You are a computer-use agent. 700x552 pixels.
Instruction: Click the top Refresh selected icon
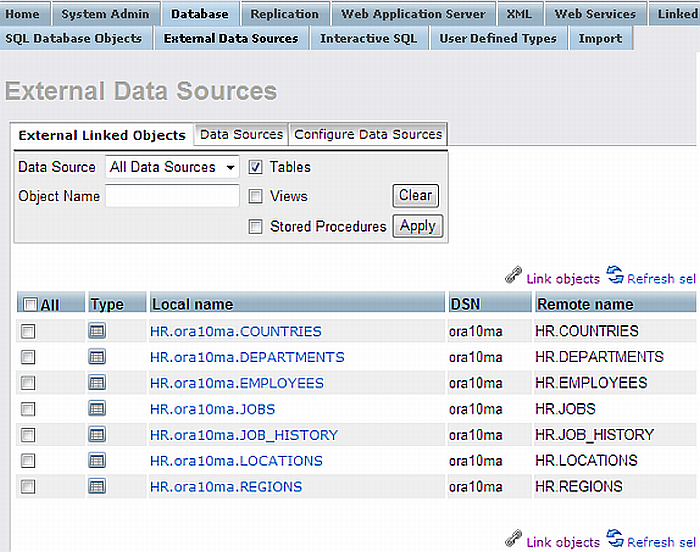615,276
